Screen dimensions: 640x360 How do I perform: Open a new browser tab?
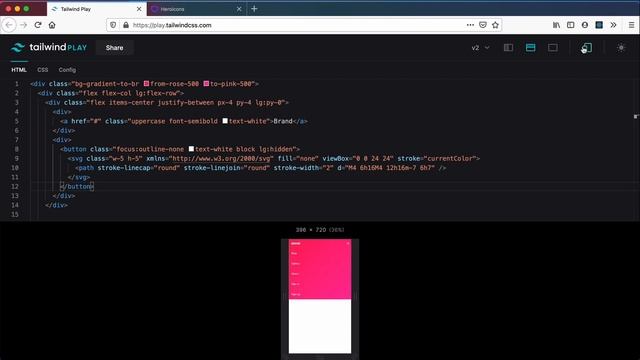click(x=254, y=9)
